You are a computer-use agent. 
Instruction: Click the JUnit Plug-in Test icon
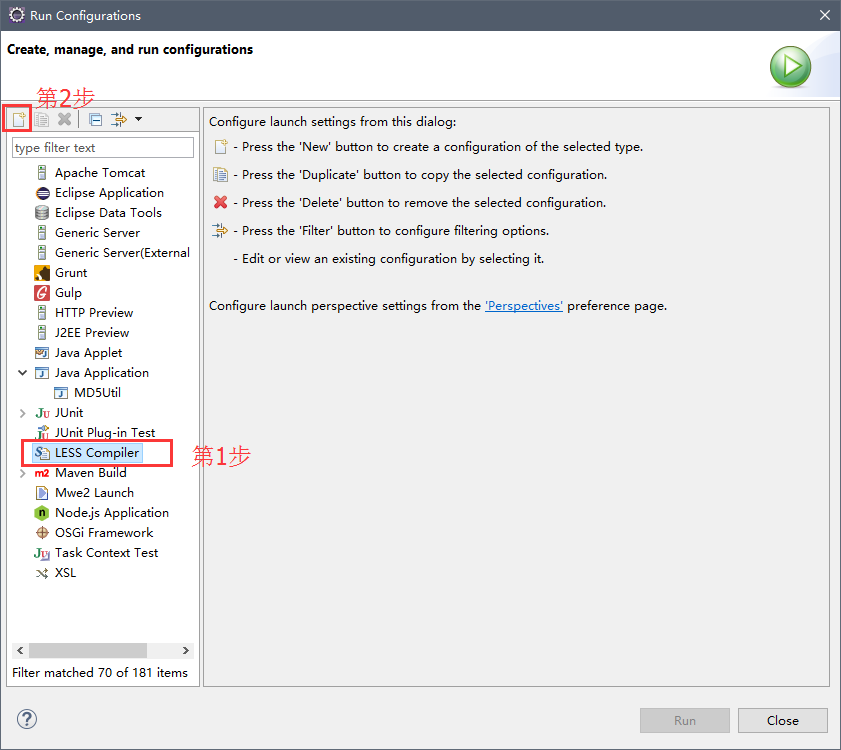click(x=42, y=432)
